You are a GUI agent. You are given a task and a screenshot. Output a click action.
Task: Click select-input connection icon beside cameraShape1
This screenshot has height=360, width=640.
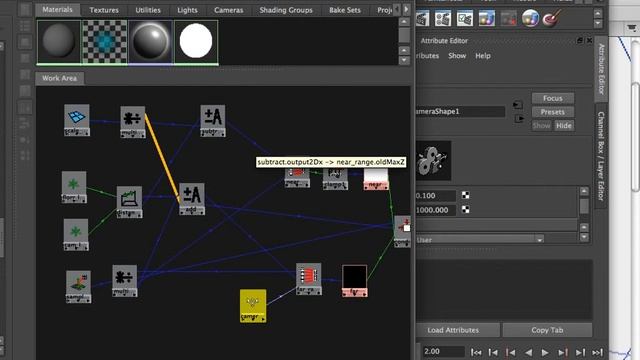pyautogui.click(x=518, y=105)
